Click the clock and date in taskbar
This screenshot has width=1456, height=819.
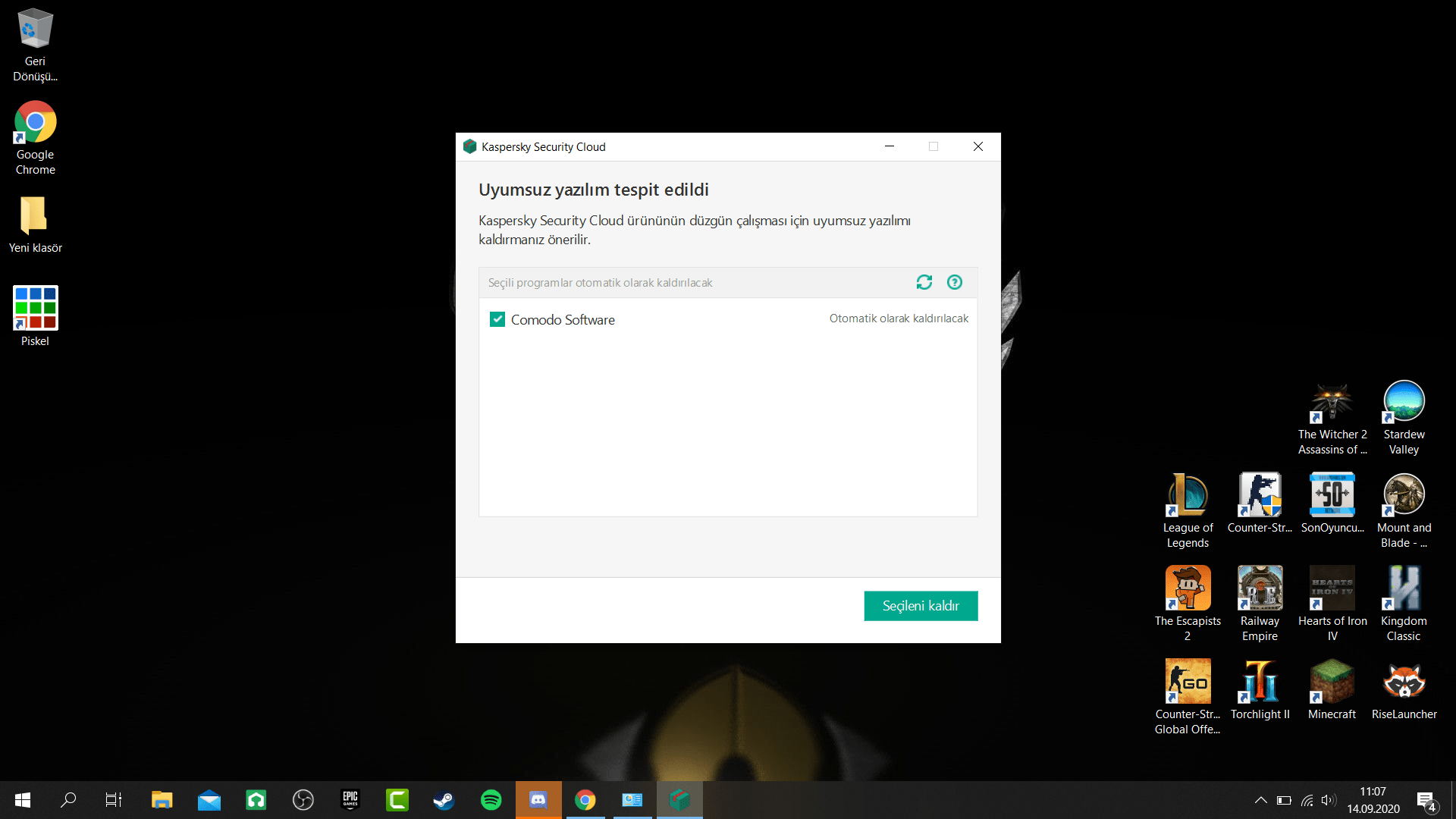(x=1373, y=800)
